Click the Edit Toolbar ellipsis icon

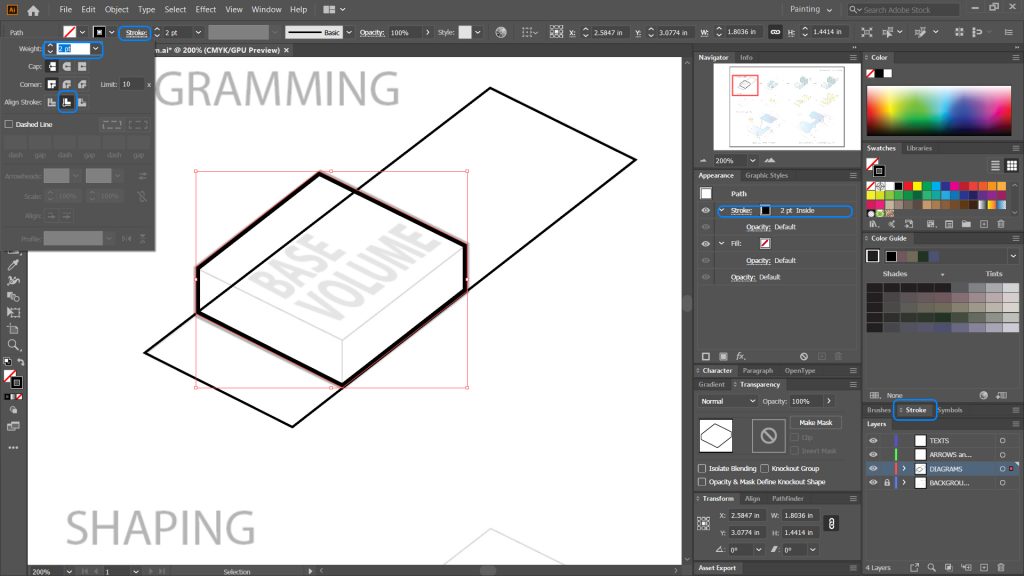coord(12,449)
